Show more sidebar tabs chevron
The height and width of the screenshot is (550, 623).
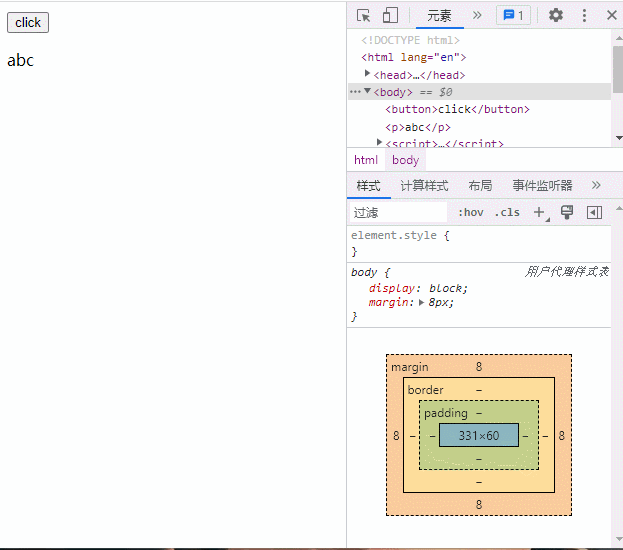pos(596,185)
